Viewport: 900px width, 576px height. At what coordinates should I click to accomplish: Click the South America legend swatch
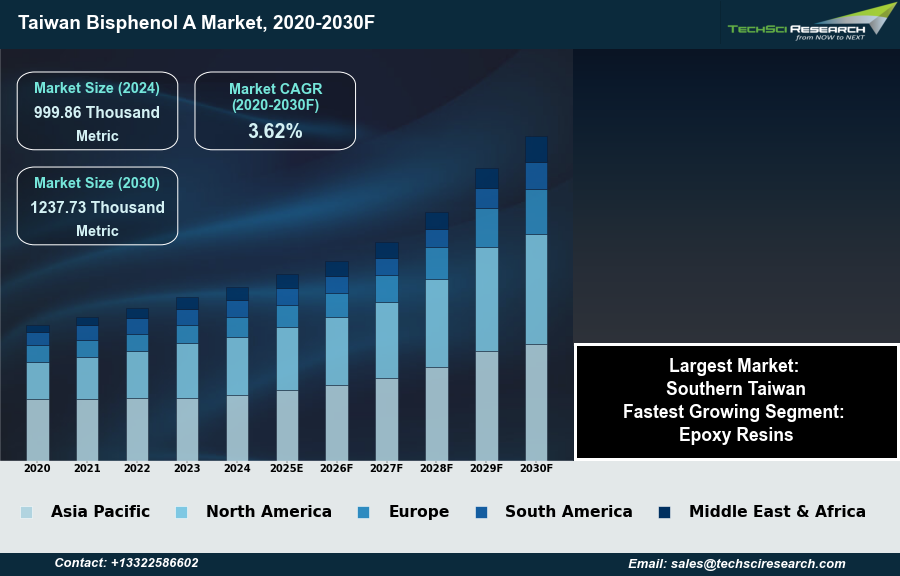pos(481,512)
